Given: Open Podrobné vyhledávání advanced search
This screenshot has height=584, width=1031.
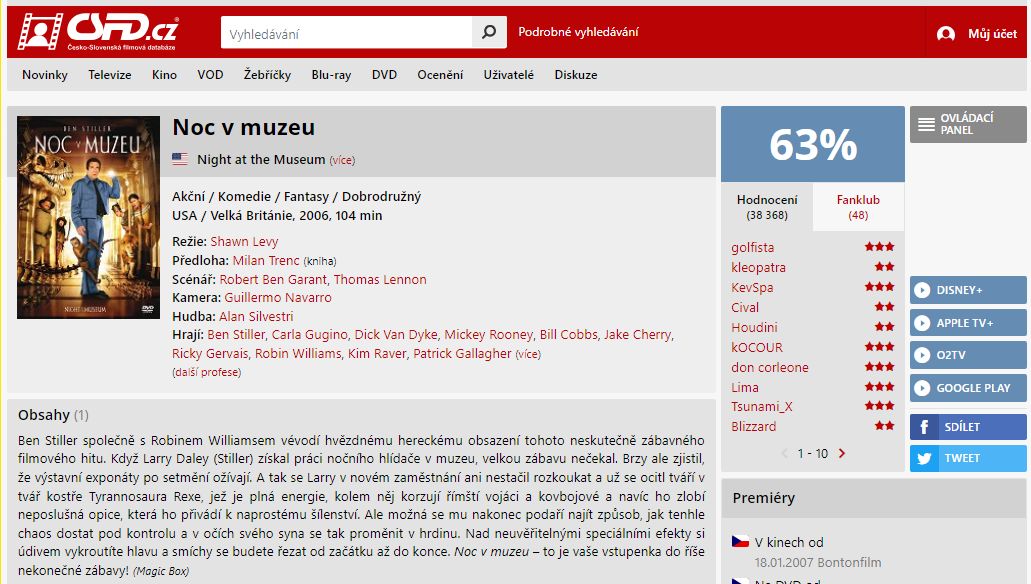Looking at the screenshot, I should coord(578,32).
